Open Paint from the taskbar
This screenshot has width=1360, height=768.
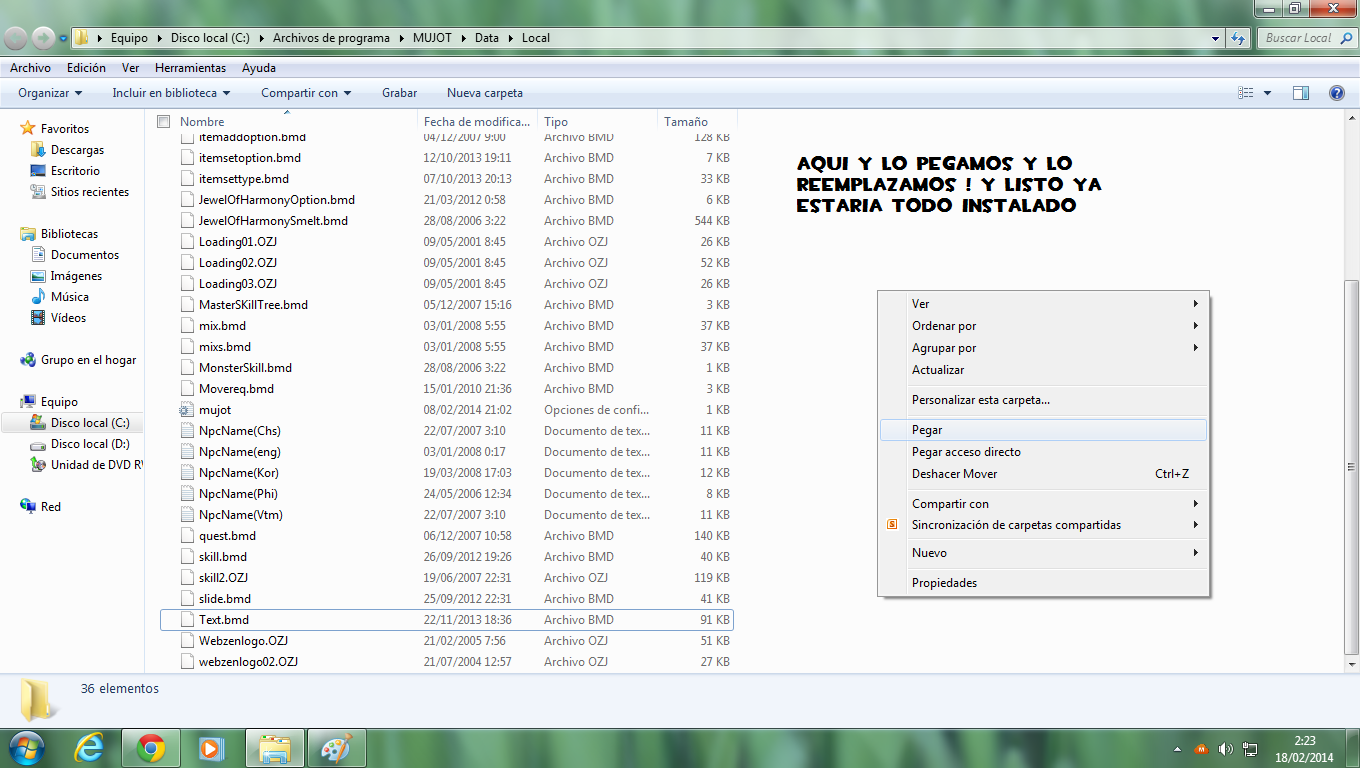(x=336, y=748)
